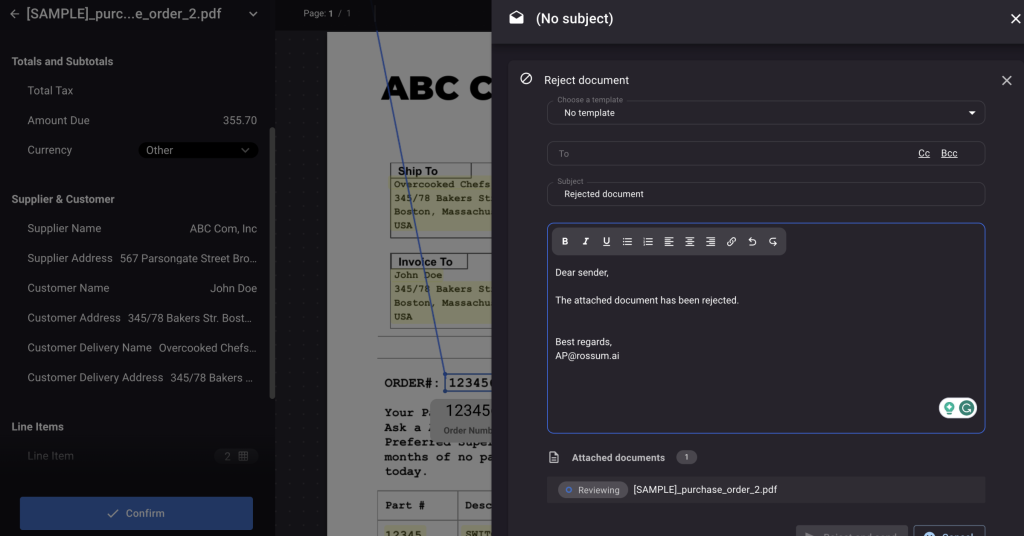
Task: Confirm the document
Action: (136, 513)
